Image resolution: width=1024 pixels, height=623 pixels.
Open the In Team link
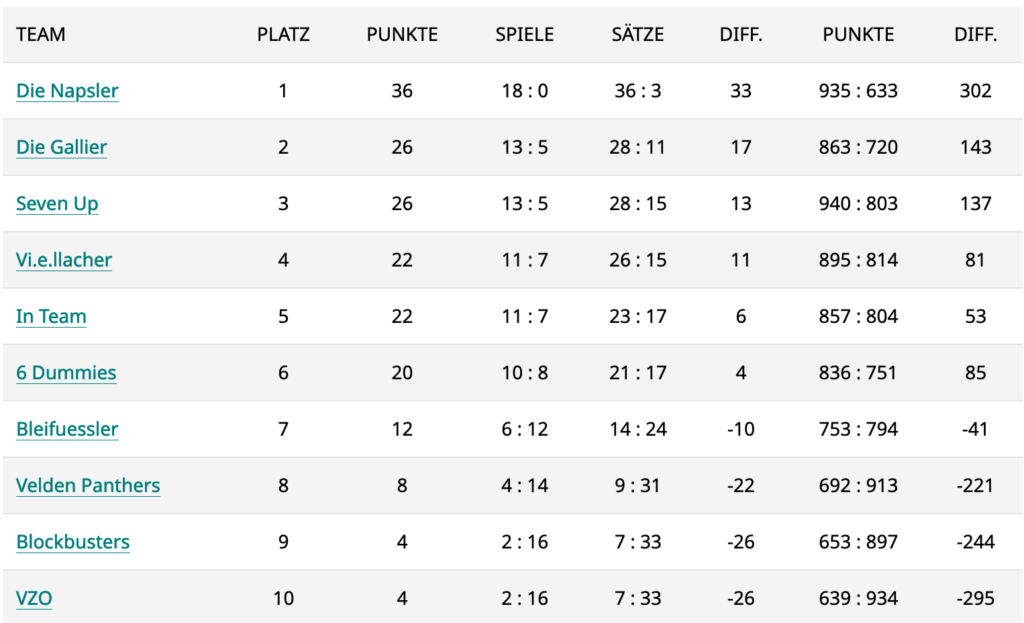pos(51,316)
